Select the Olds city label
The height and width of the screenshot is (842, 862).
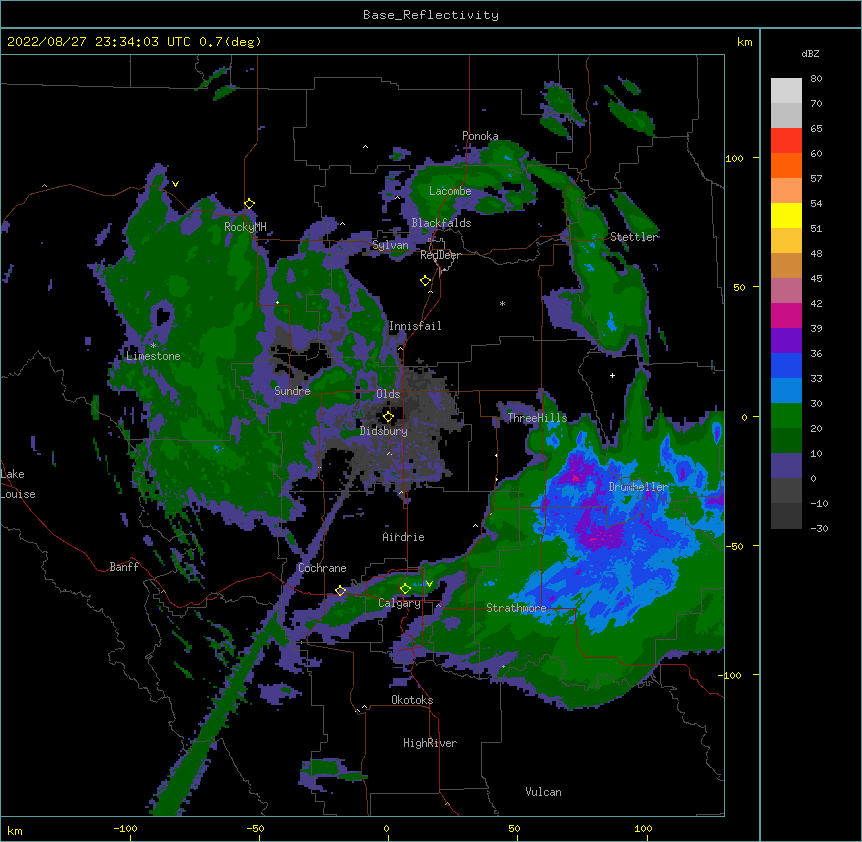[x=388, y=394]
